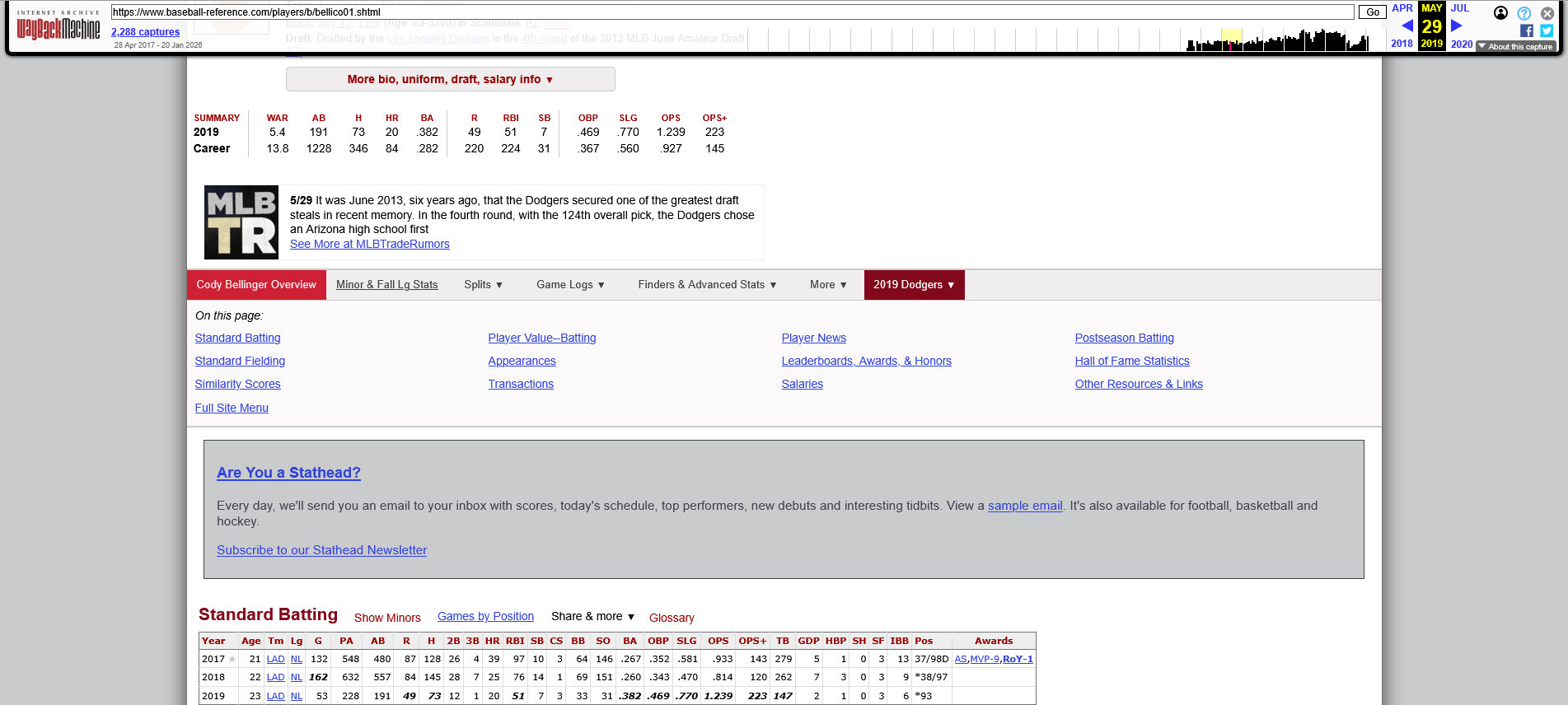The image size is (1568, 705).
Task: Jump to Standard Fielding section
Action: point(240,361)
